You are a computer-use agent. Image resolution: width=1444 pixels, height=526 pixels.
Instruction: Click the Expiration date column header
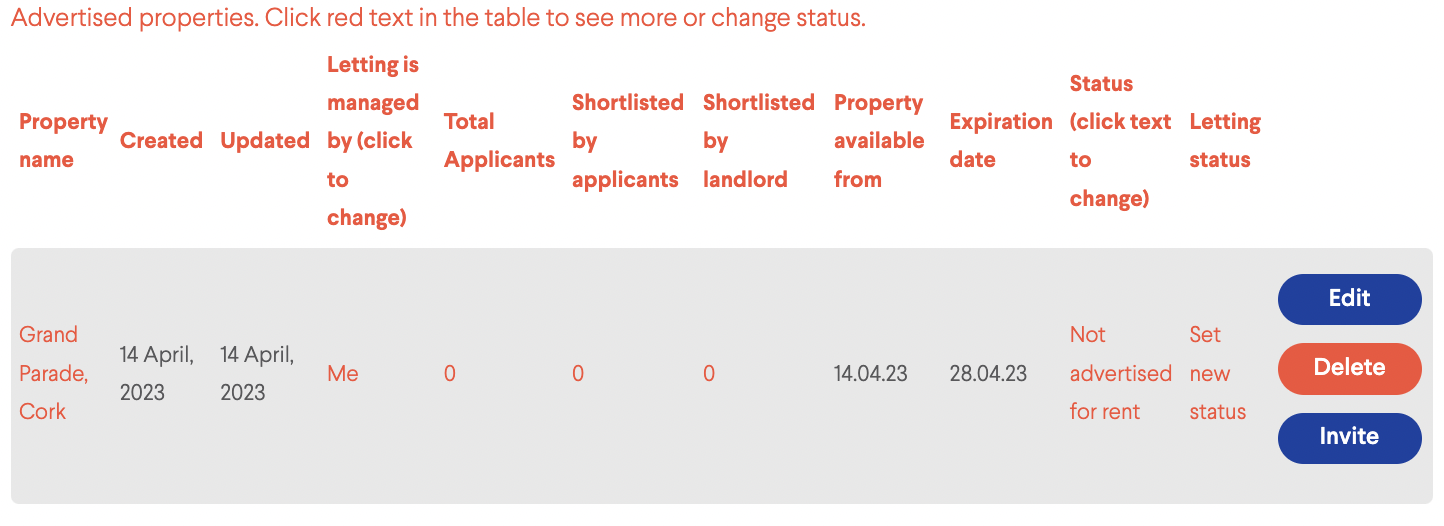pos(1001,141)
